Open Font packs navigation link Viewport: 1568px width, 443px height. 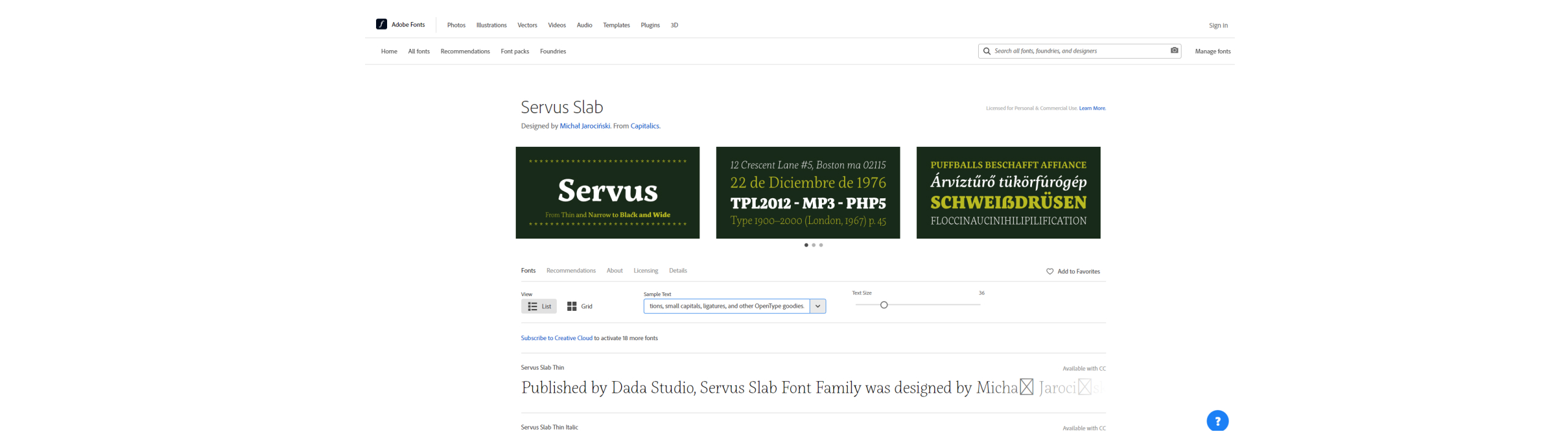[514, 51]
